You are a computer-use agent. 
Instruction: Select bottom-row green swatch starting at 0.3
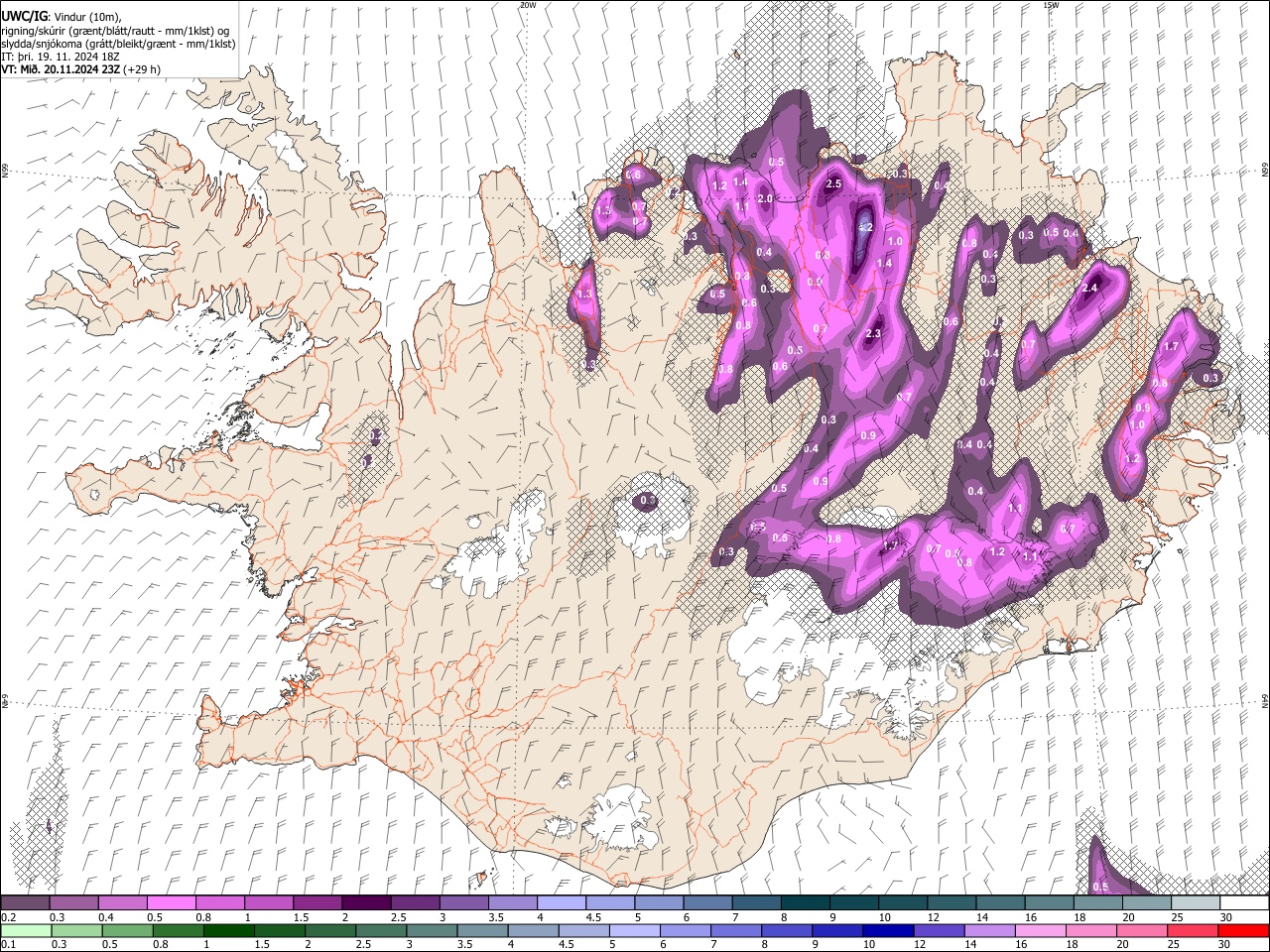[x=75, y=930]
